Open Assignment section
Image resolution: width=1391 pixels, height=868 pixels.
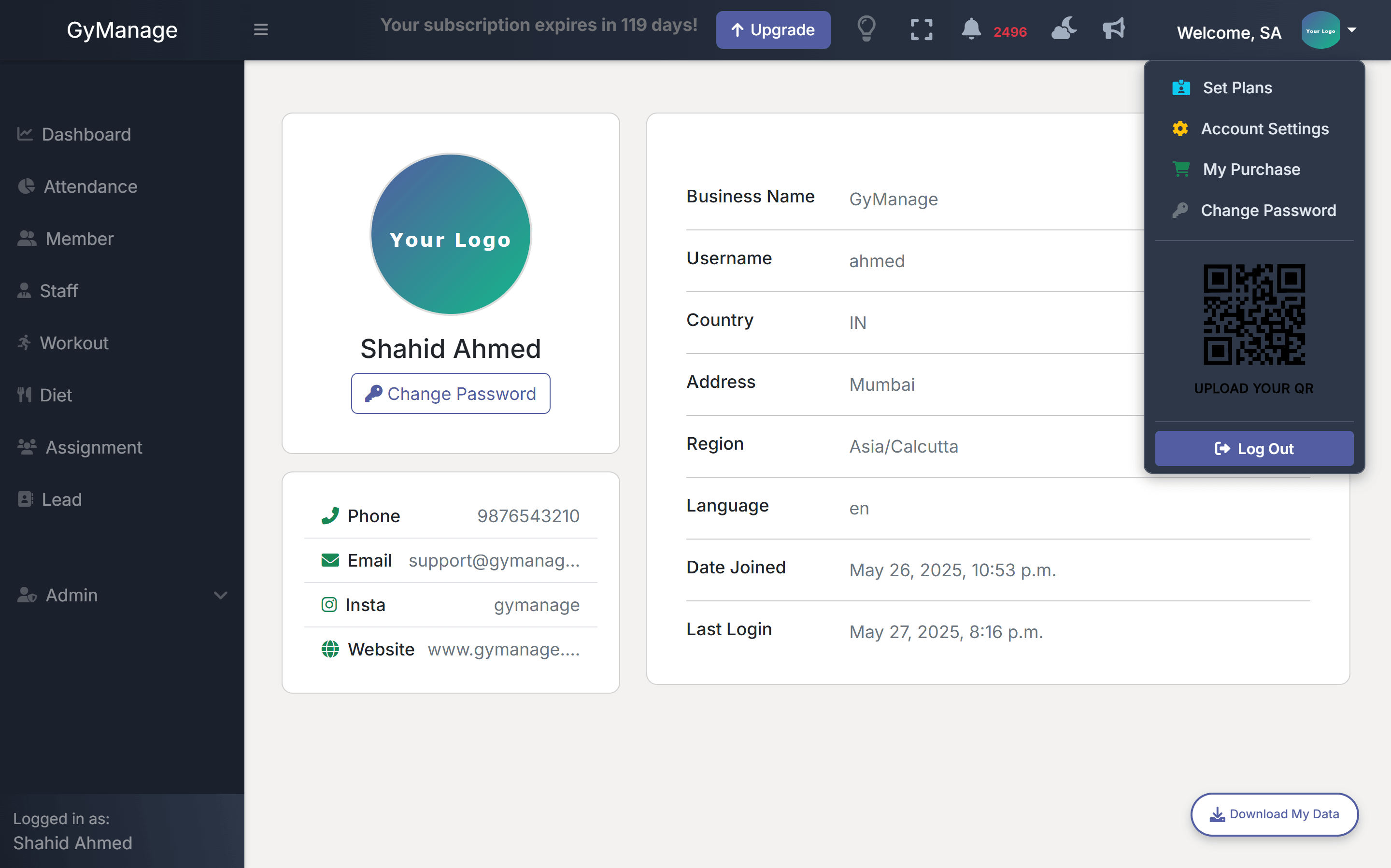(x=80, y=447)
